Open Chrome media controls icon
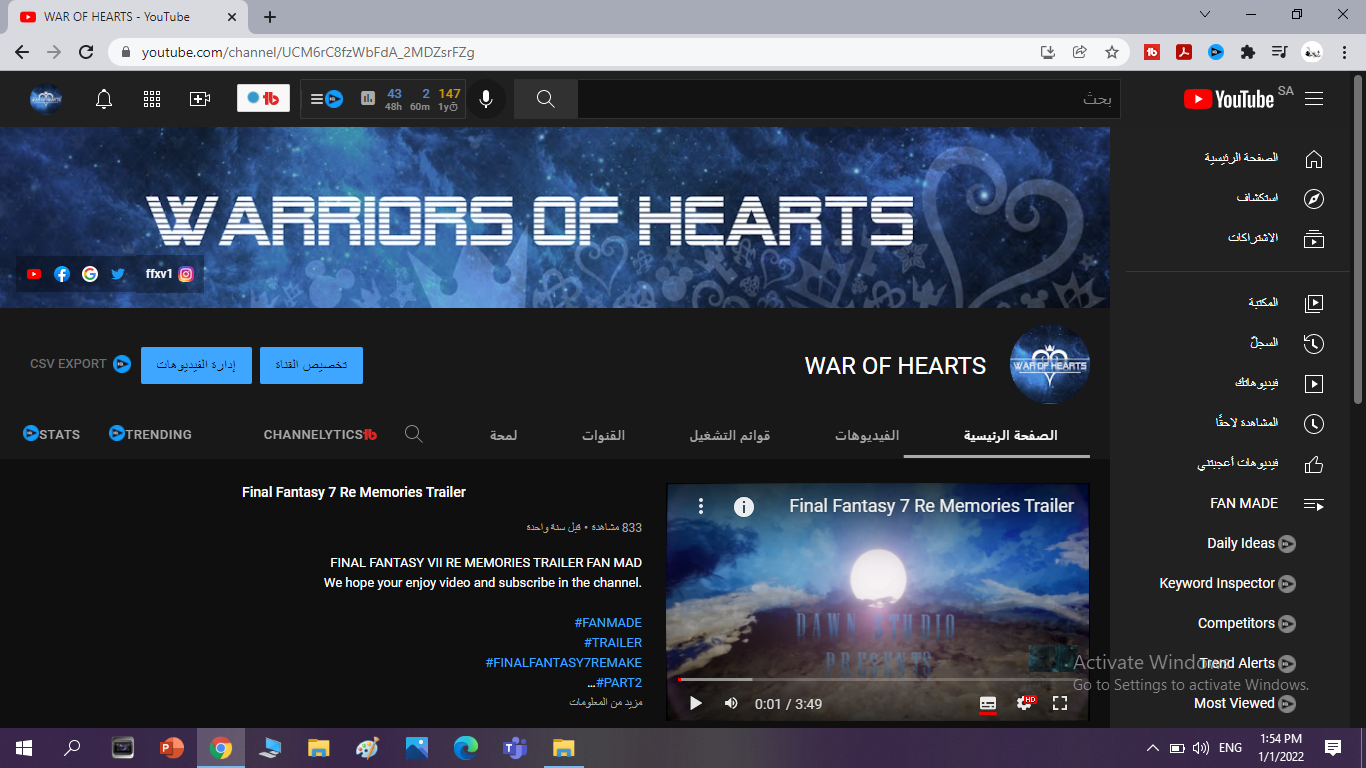Viewport: 1366px width, 768px height. (x=1279, y=52)
